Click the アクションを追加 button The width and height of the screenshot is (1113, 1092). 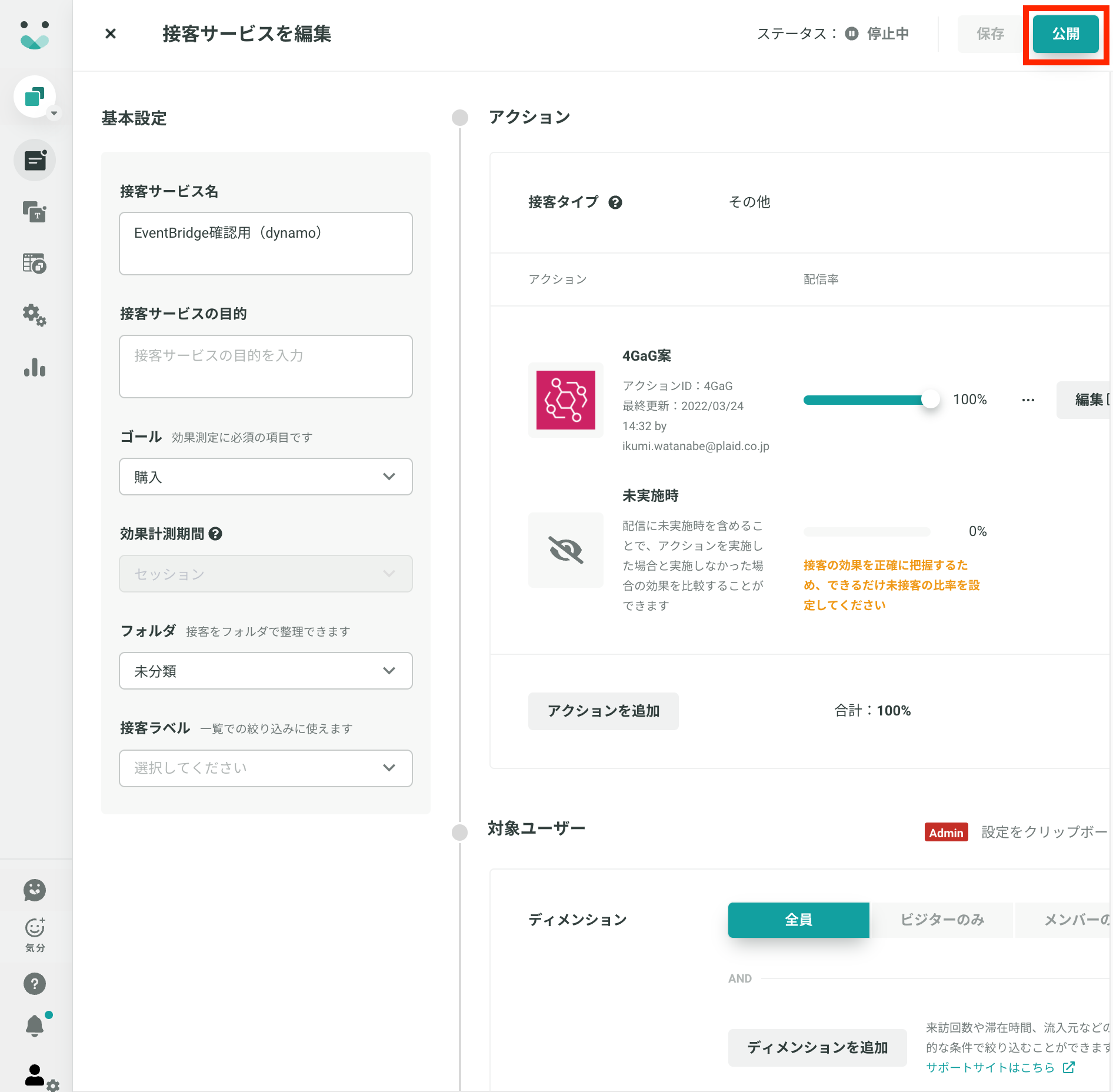(603, 711)
